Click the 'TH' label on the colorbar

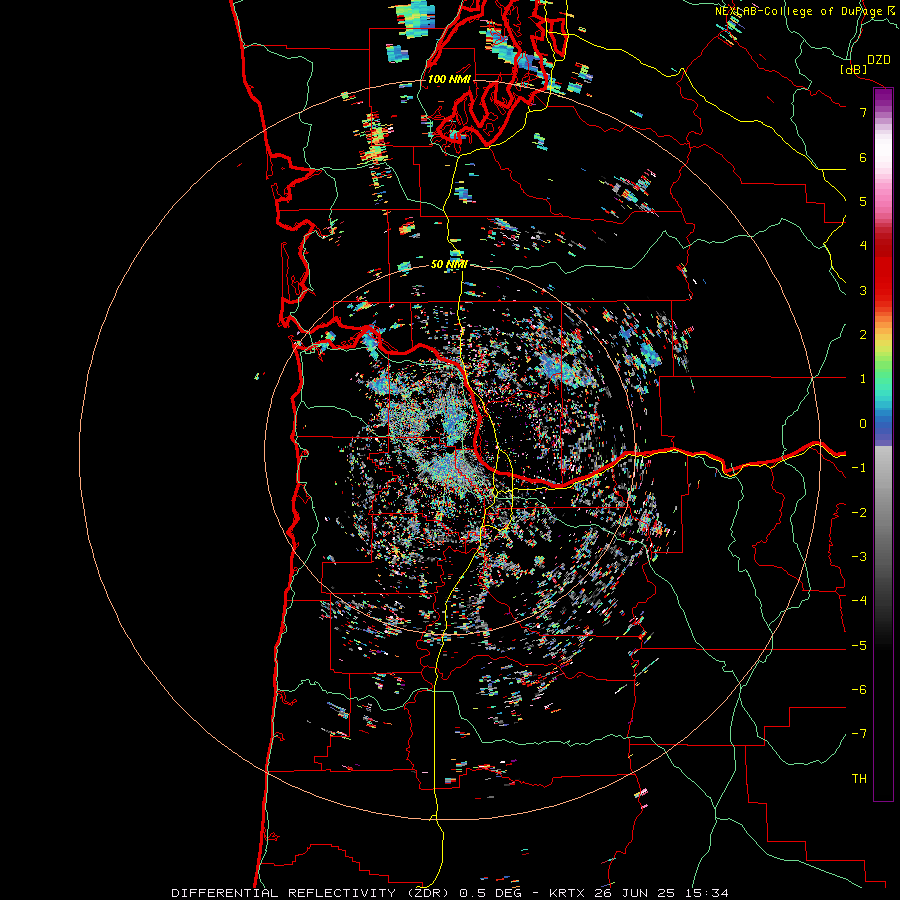tap(859, 779)
